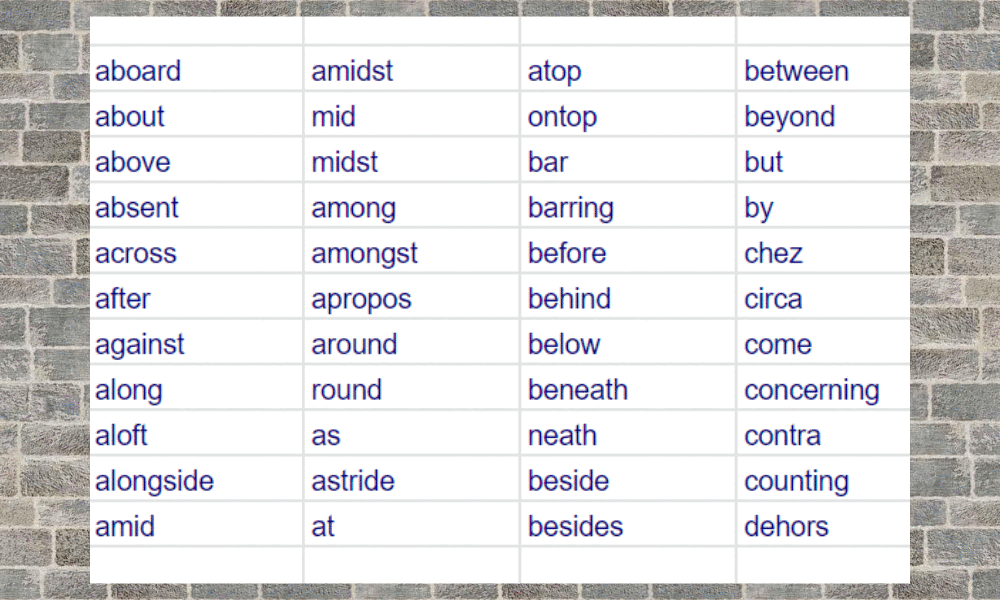
Task: Open the "circa" link
Action: [773, 298]
